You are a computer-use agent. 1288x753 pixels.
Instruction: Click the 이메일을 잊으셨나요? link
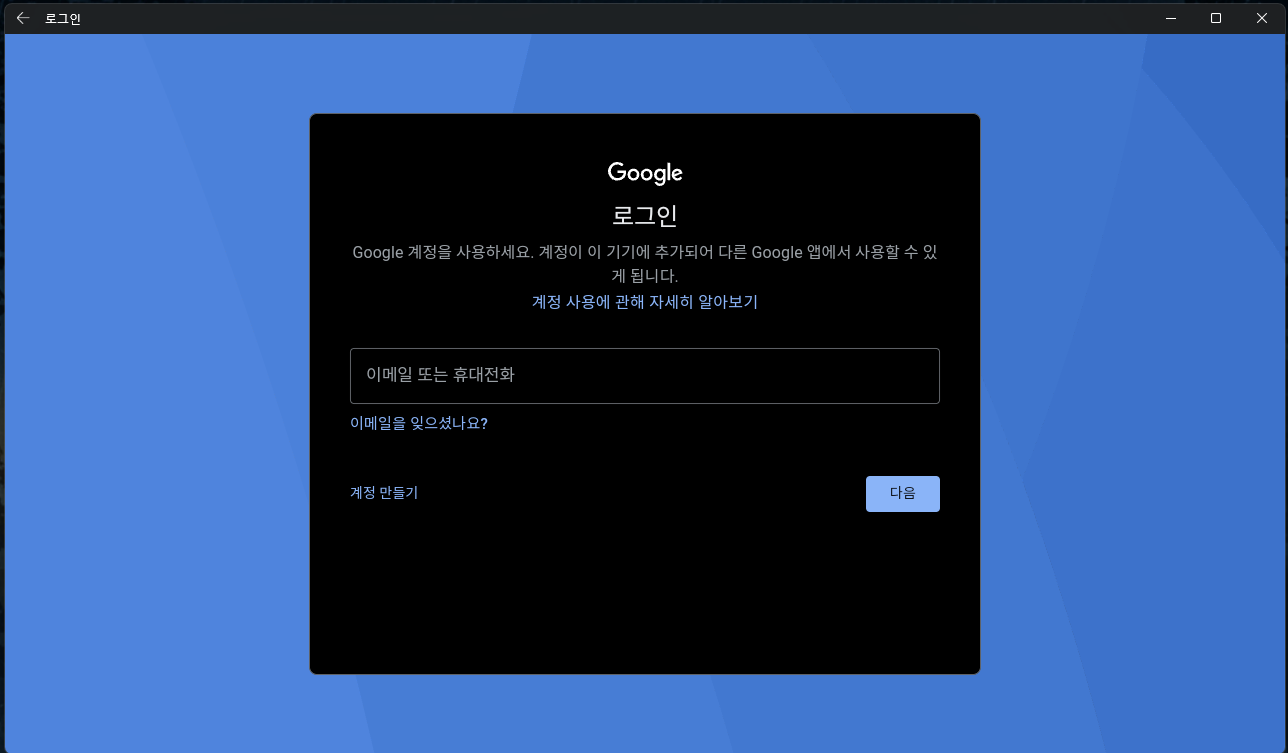point(419,423)
